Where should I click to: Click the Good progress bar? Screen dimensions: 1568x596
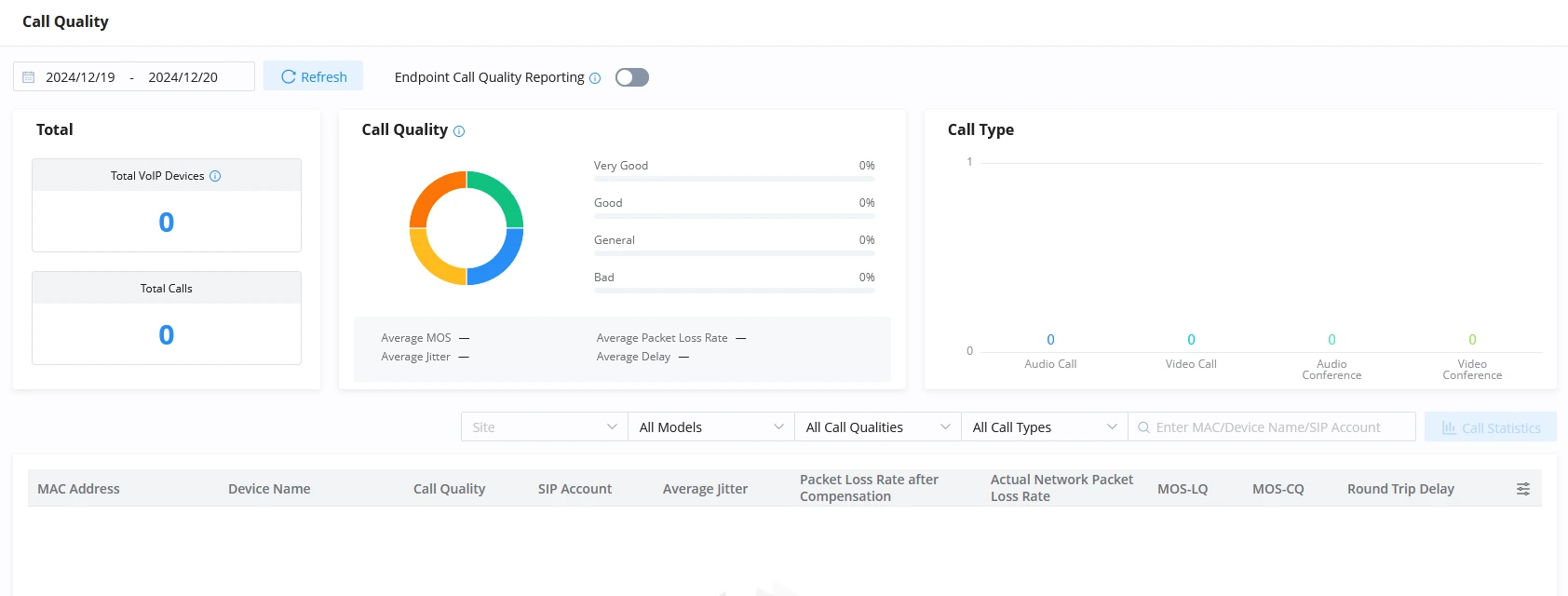point(735,216)
